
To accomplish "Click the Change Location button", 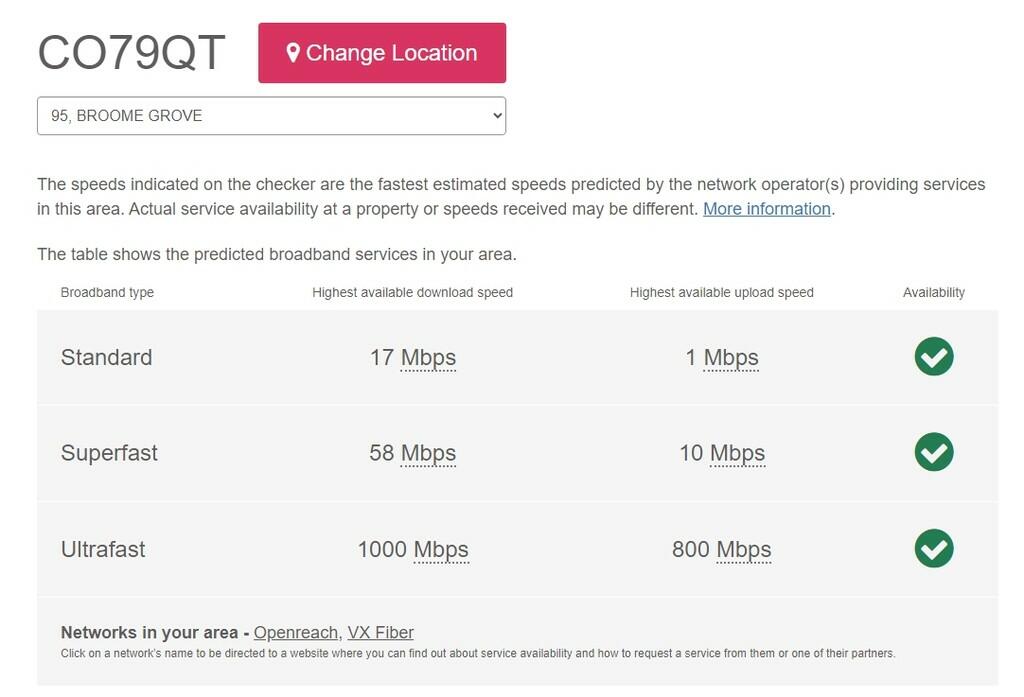I will tap(382, 52).
